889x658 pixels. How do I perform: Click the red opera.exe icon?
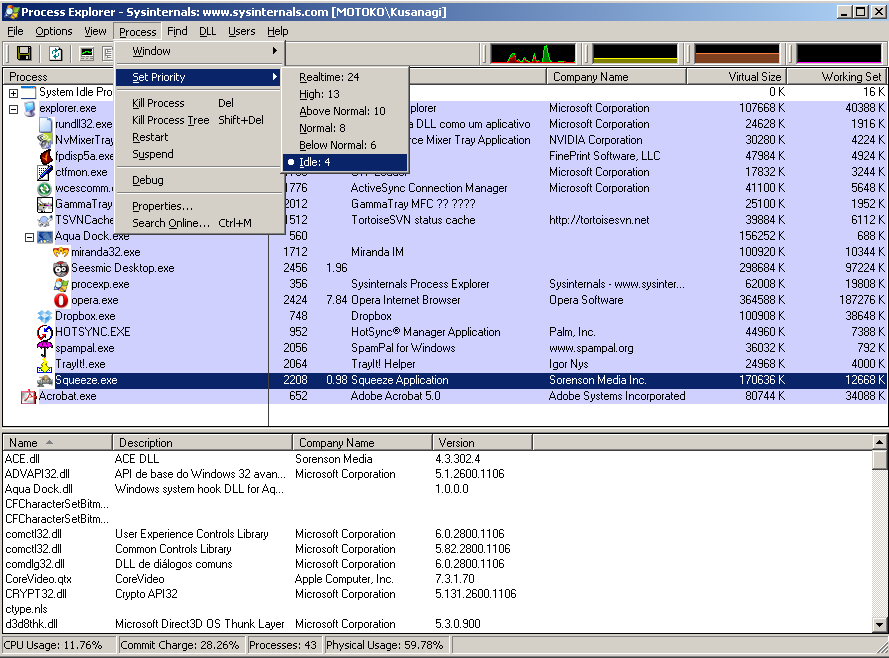pyautogui.click(x=61, y=300)
